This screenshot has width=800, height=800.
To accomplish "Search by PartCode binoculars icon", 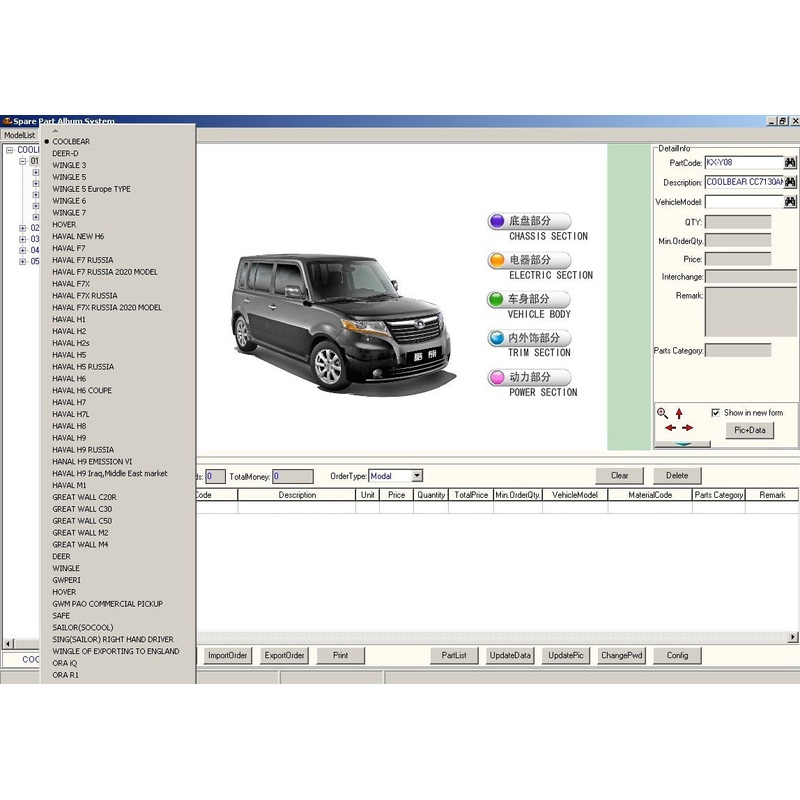I will pyautogui.click(x=790, y=163).
